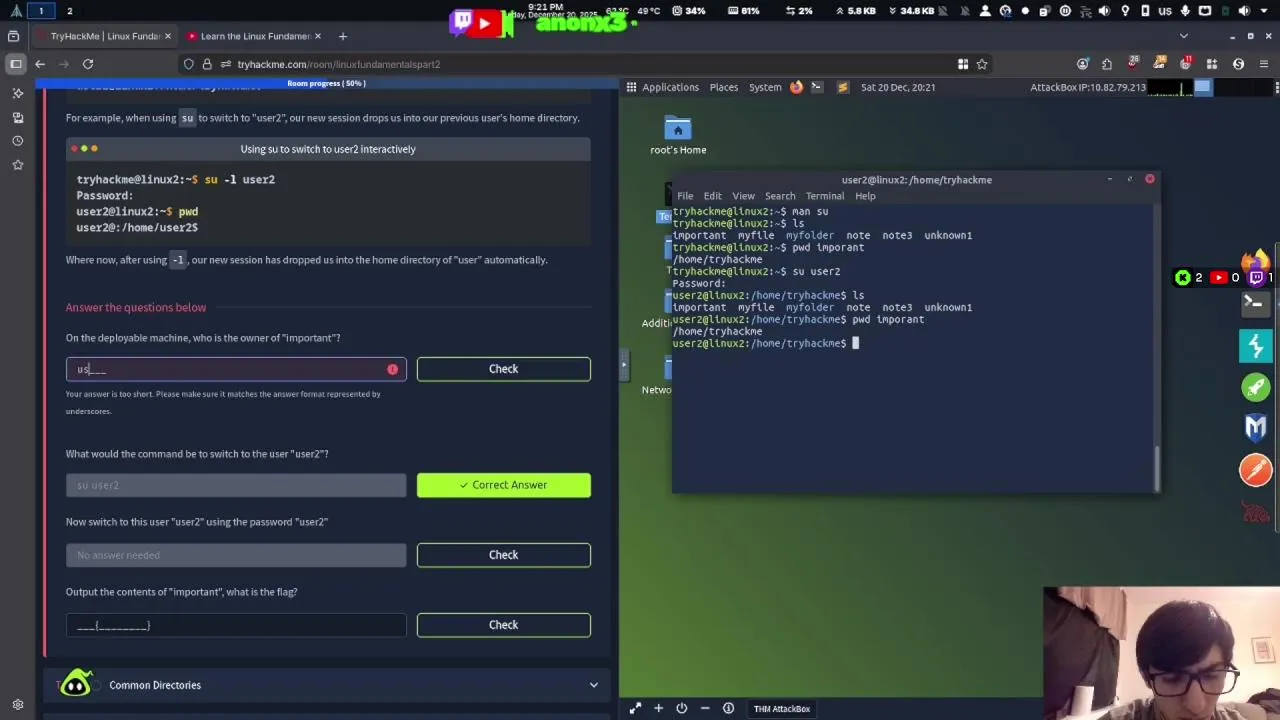Switch to TryHackMe Linux Fundamentals tab
The image size is (1280, 720).
(x=105, y=36)
